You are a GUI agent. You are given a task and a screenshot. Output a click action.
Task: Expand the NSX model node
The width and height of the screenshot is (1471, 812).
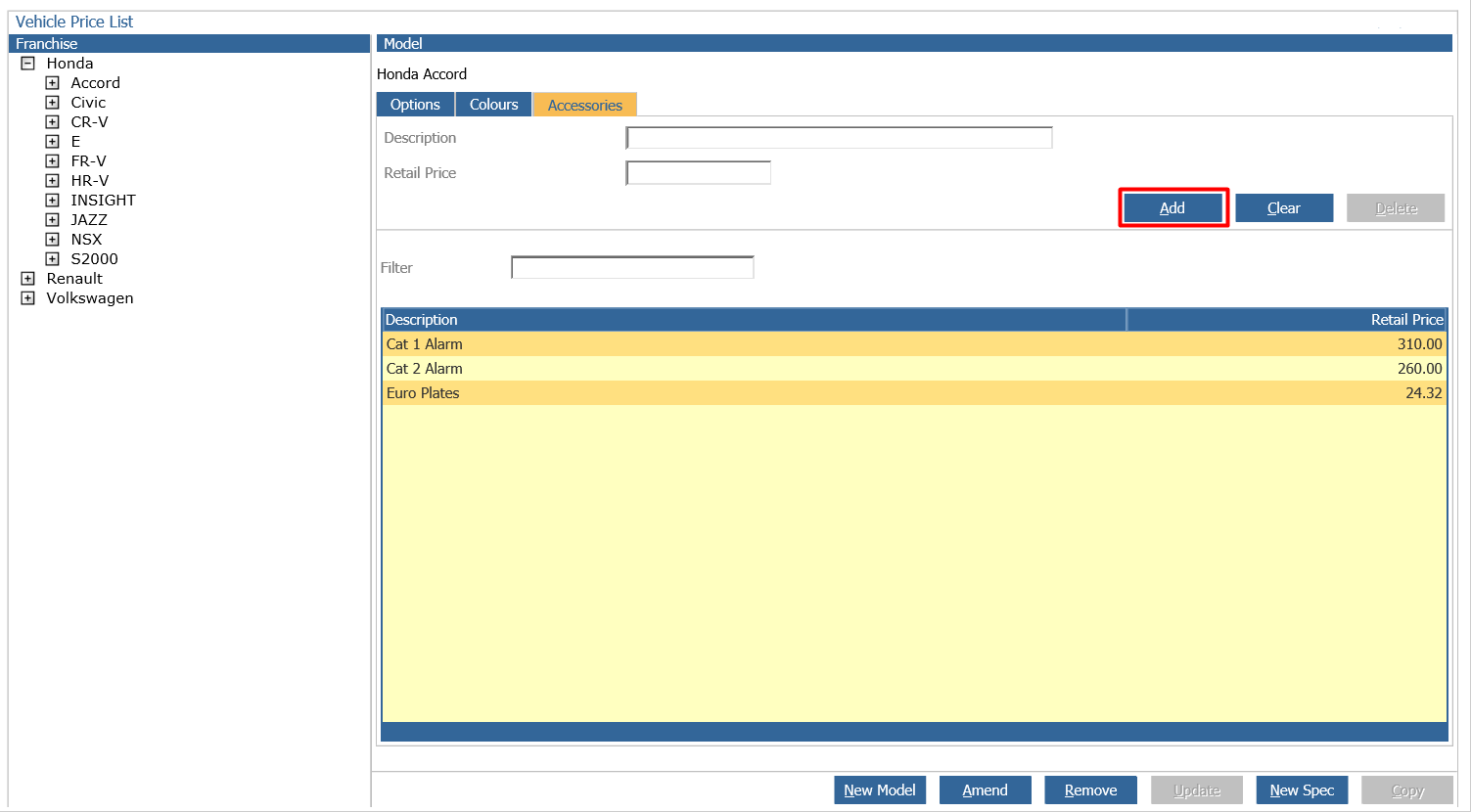tap(53, 240)
